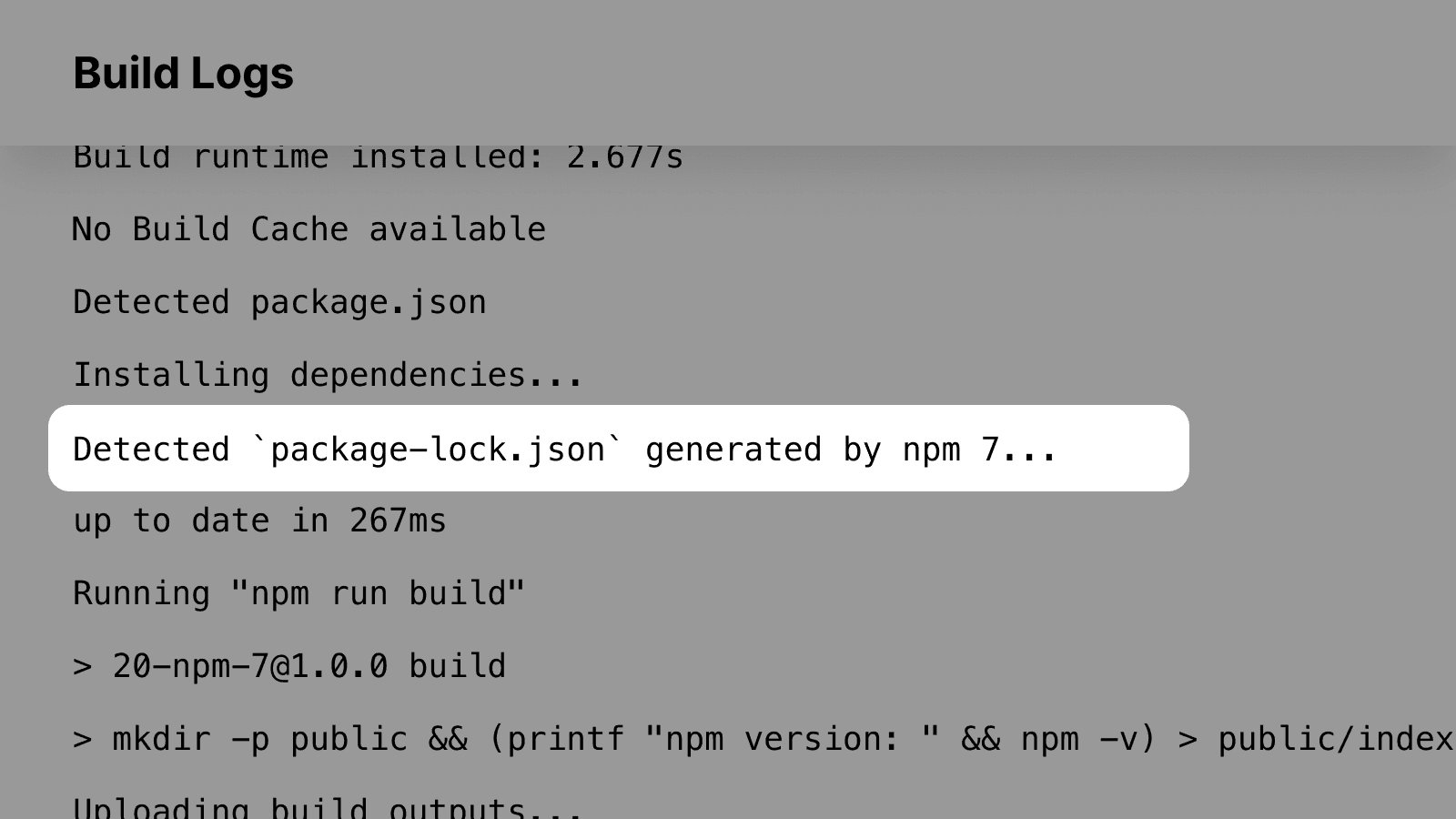The width and height of the screenshot is (1456, 819).
Task: Click the public/index output path text
Action: (1335, 739)
